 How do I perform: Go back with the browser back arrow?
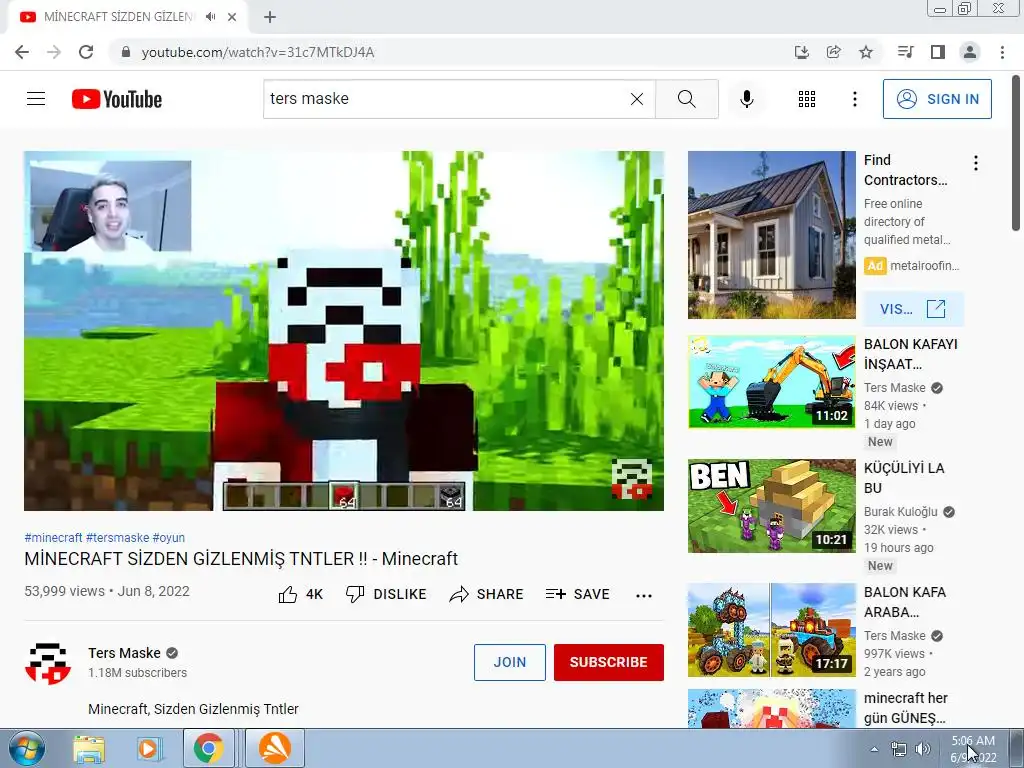click(x=22, y=52)
